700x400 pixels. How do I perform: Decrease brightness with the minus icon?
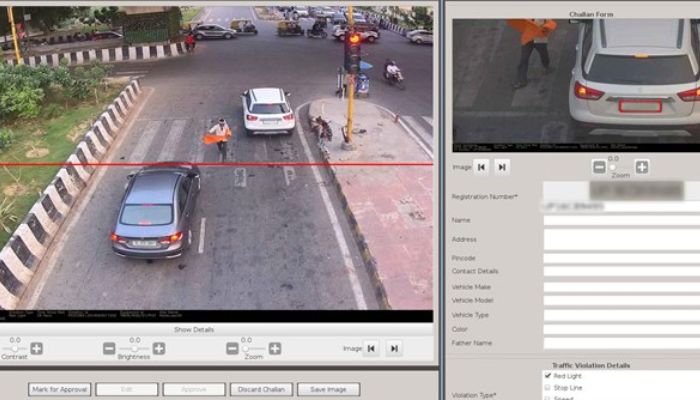click(x=109, y=348)
